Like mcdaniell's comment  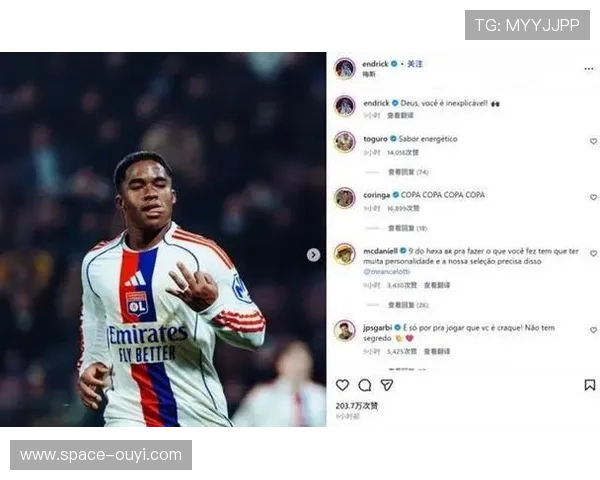pos(593,253)
